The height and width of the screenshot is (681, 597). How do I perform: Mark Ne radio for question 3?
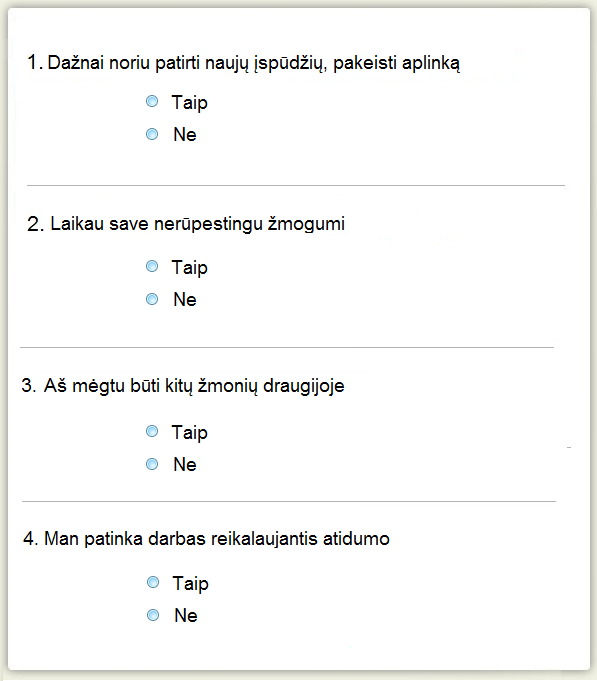[152, 464]
